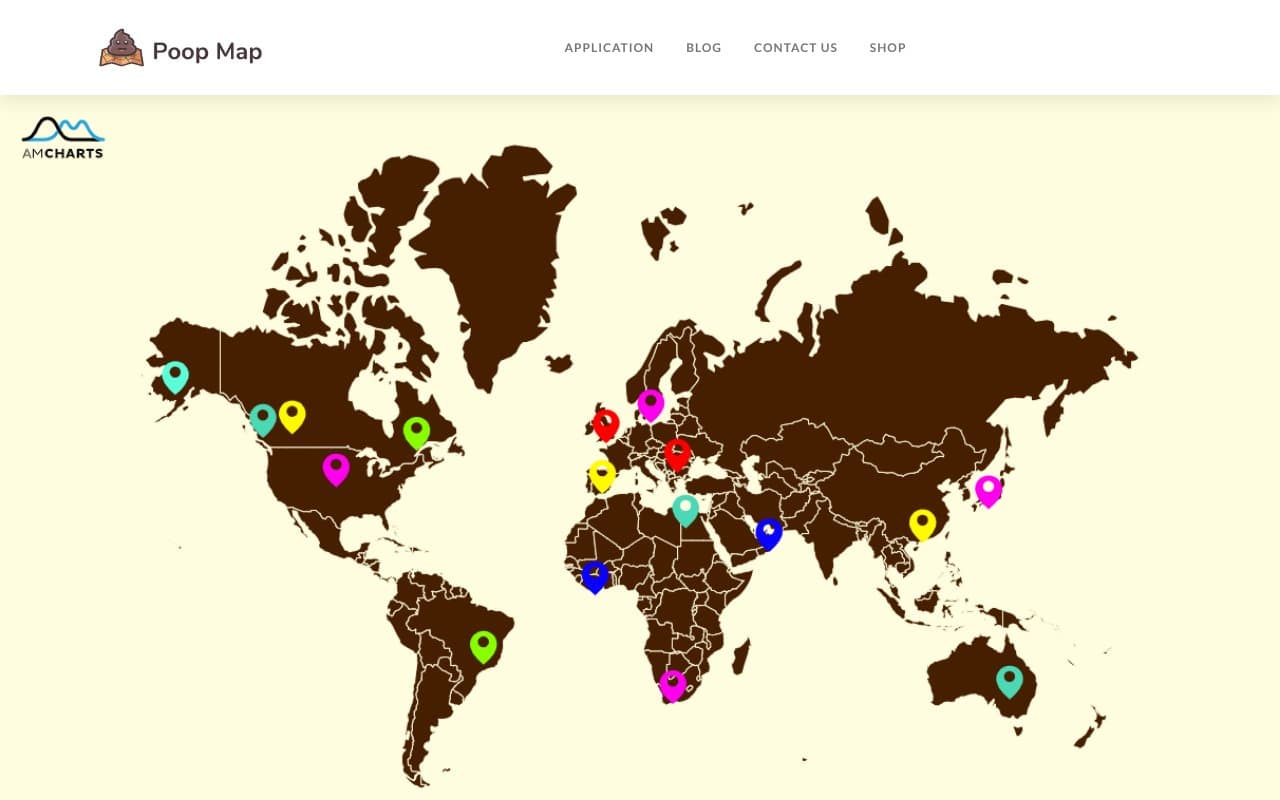Select the blue pin in West Africa

(595, 575)
